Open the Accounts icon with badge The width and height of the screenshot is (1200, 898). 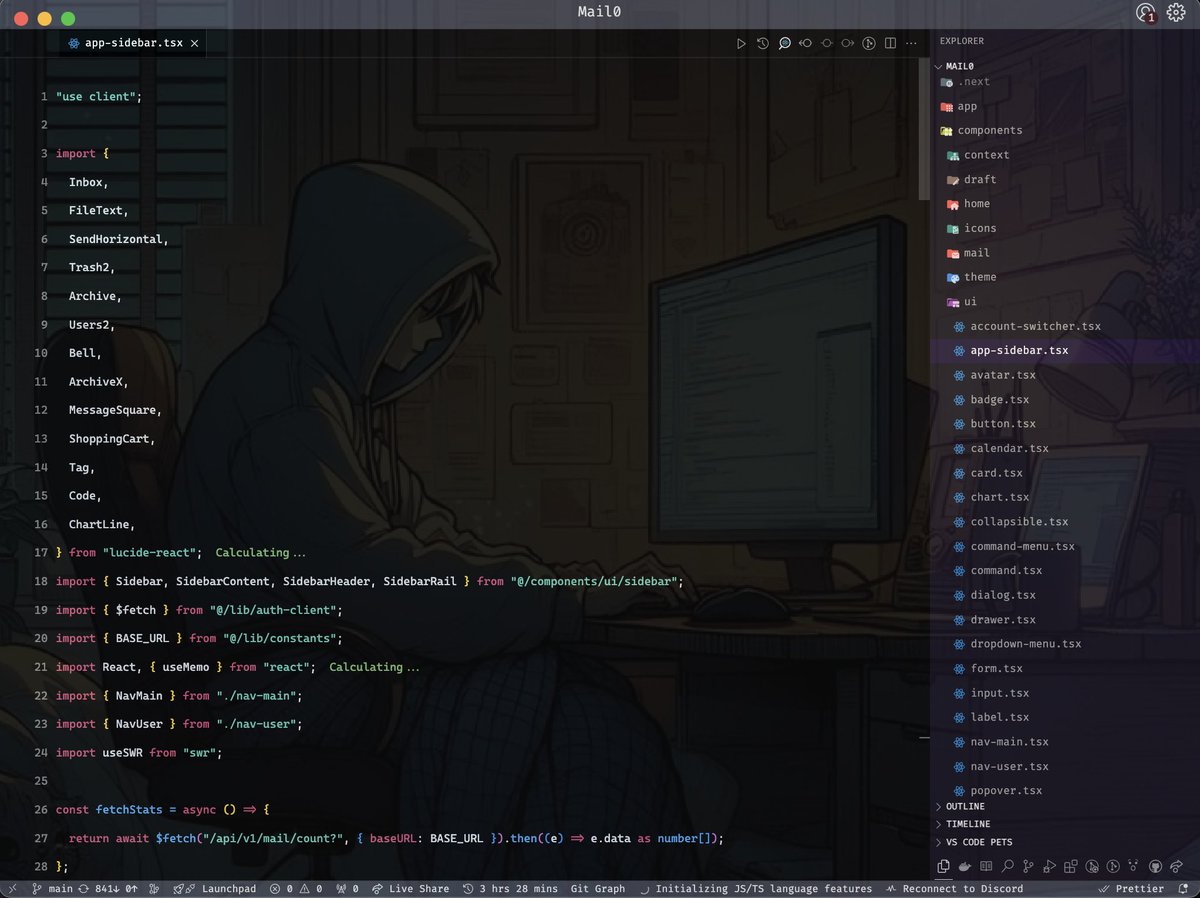[x=1146, y=13]
